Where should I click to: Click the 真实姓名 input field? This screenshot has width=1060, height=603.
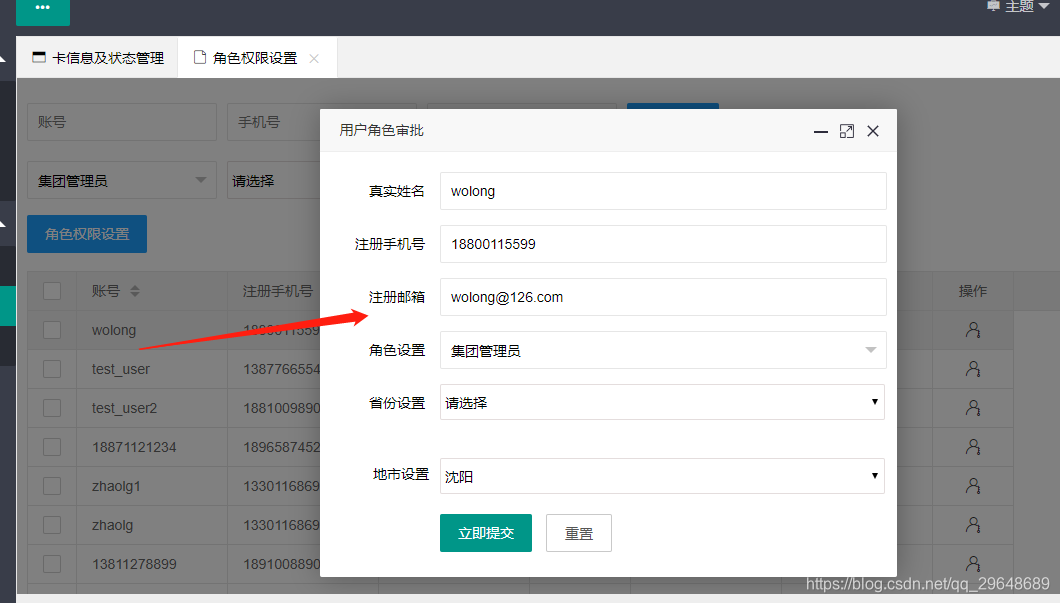coord(662,191)
